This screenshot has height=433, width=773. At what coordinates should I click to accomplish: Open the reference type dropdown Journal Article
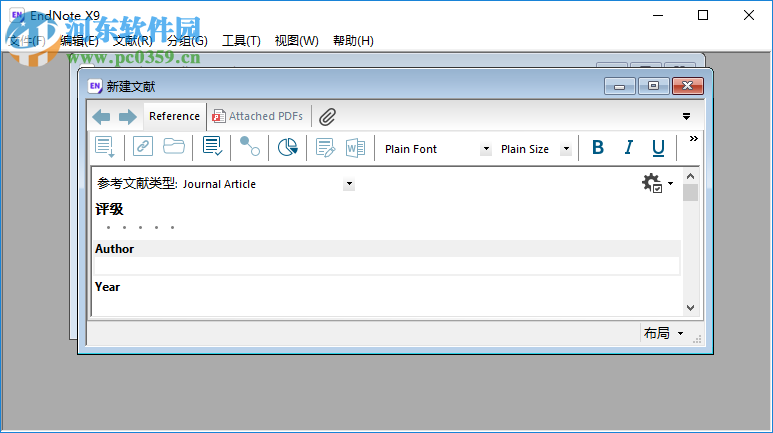tap(349, 184)
